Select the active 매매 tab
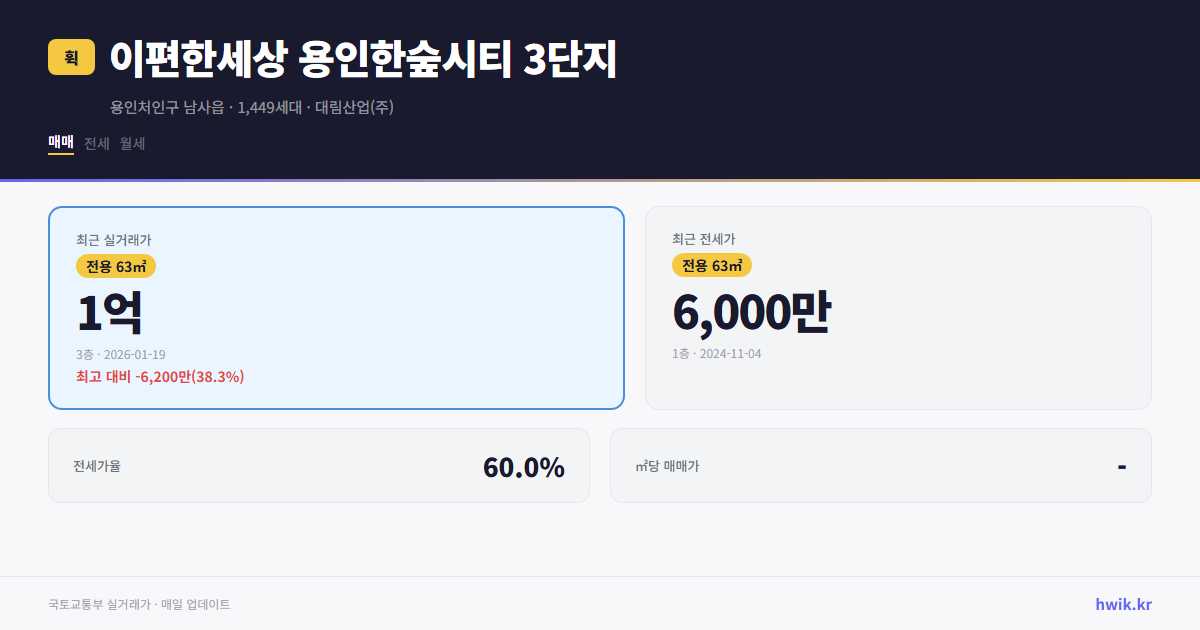 click(59, 143)
